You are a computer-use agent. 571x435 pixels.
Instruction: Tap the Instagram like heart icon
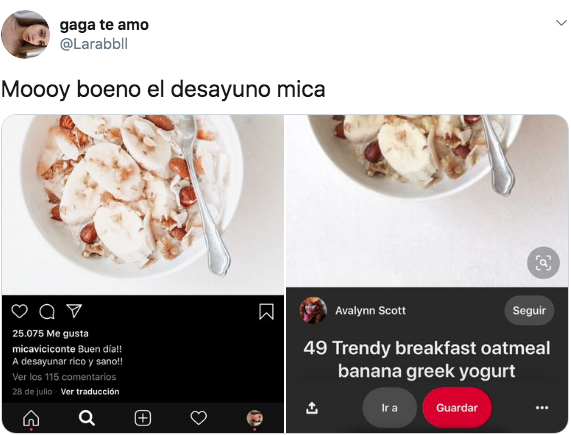19,312
